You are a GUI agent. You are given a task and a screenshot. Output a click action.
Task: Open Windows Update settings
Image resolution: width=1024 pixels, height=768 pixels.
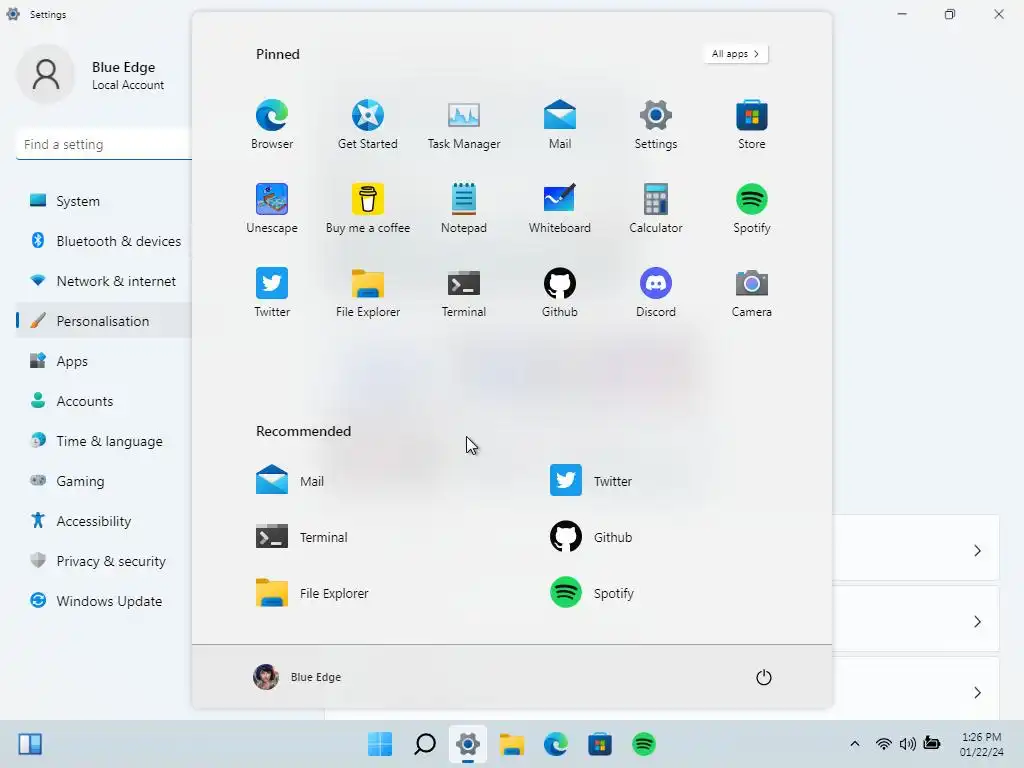(103, 601)
